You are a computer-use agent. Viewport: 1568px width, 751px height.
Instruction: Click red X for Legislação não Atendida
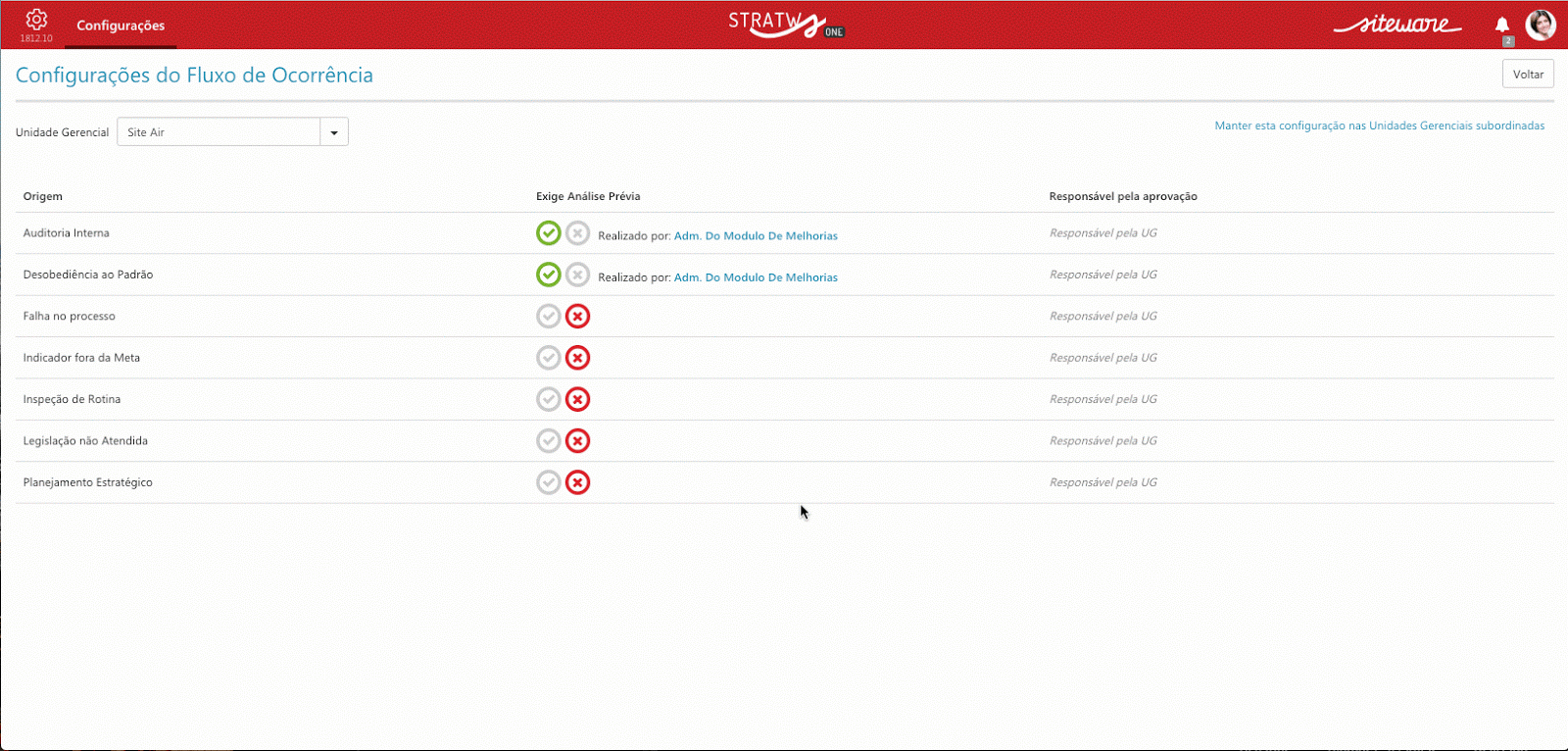[578, 441]
